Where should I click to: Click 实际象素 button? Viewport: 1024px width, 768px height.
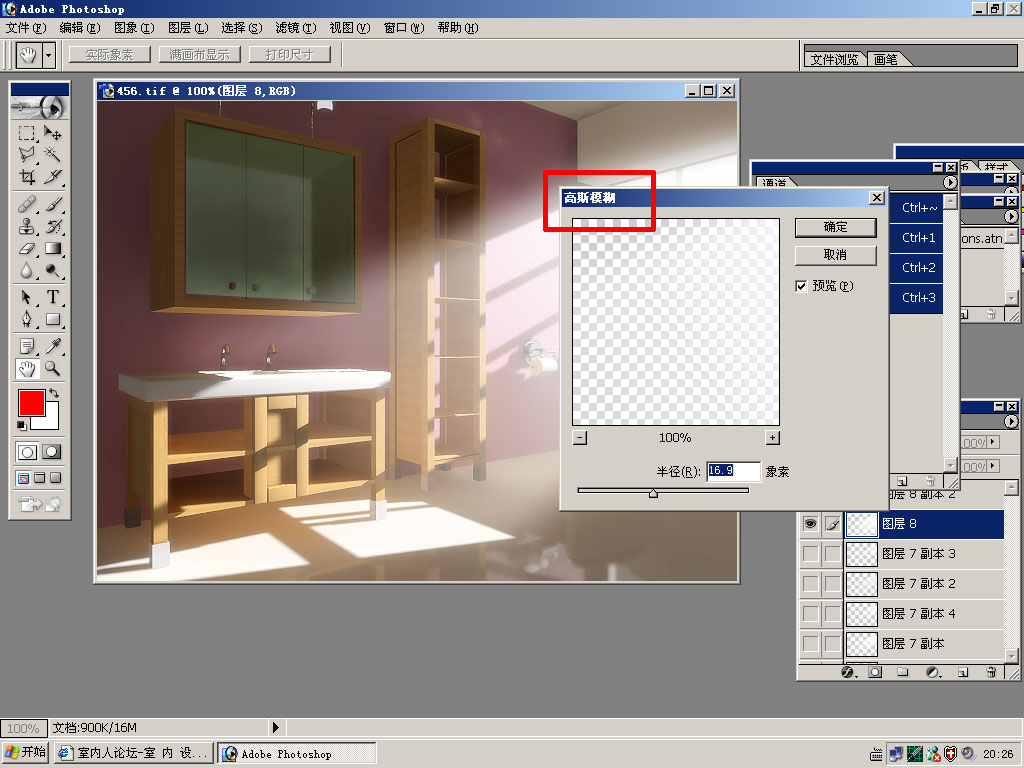(x=109, y=55)
